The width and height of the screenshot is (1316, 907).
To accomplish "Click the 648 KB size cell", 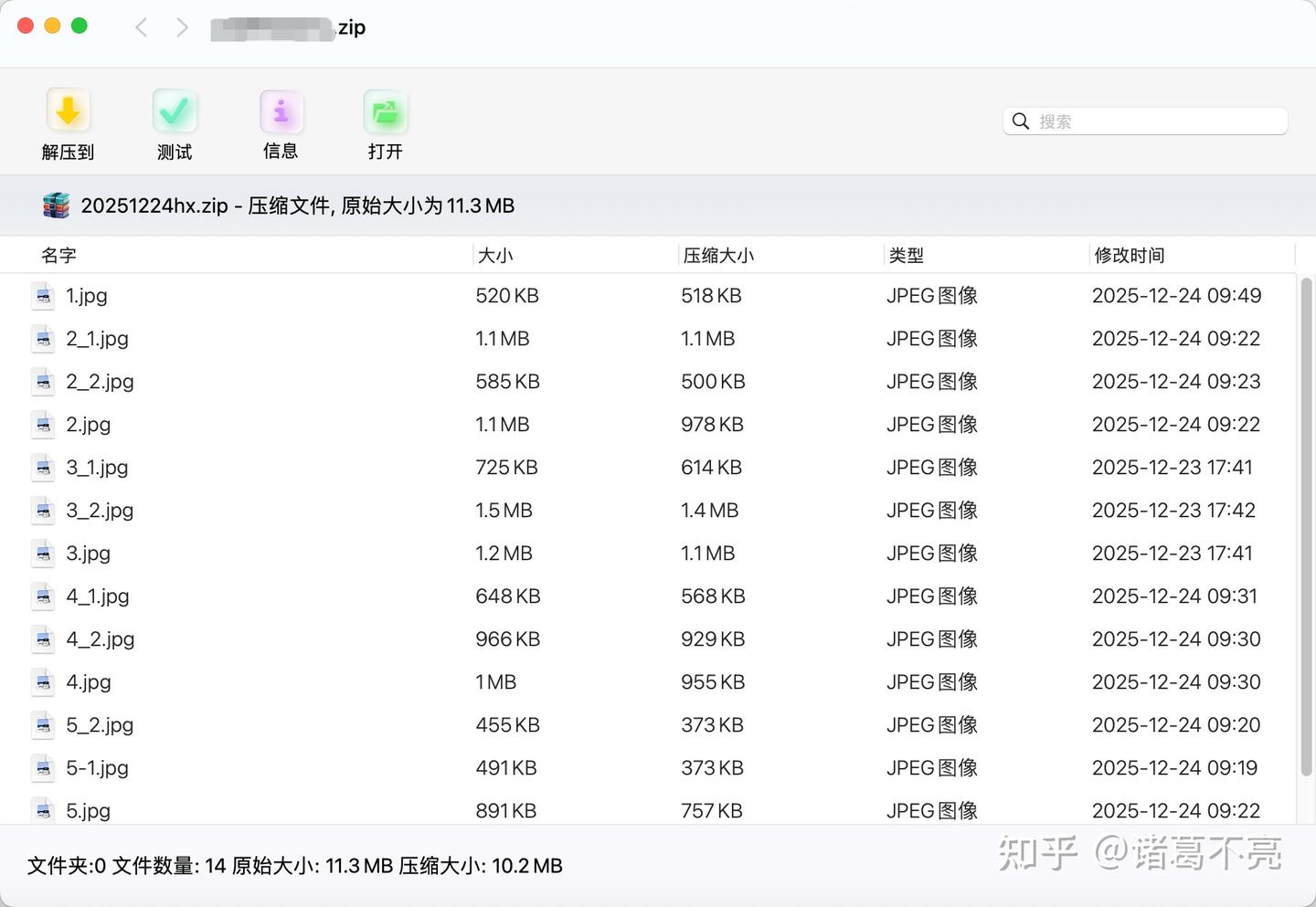I will tap(508, 596).
